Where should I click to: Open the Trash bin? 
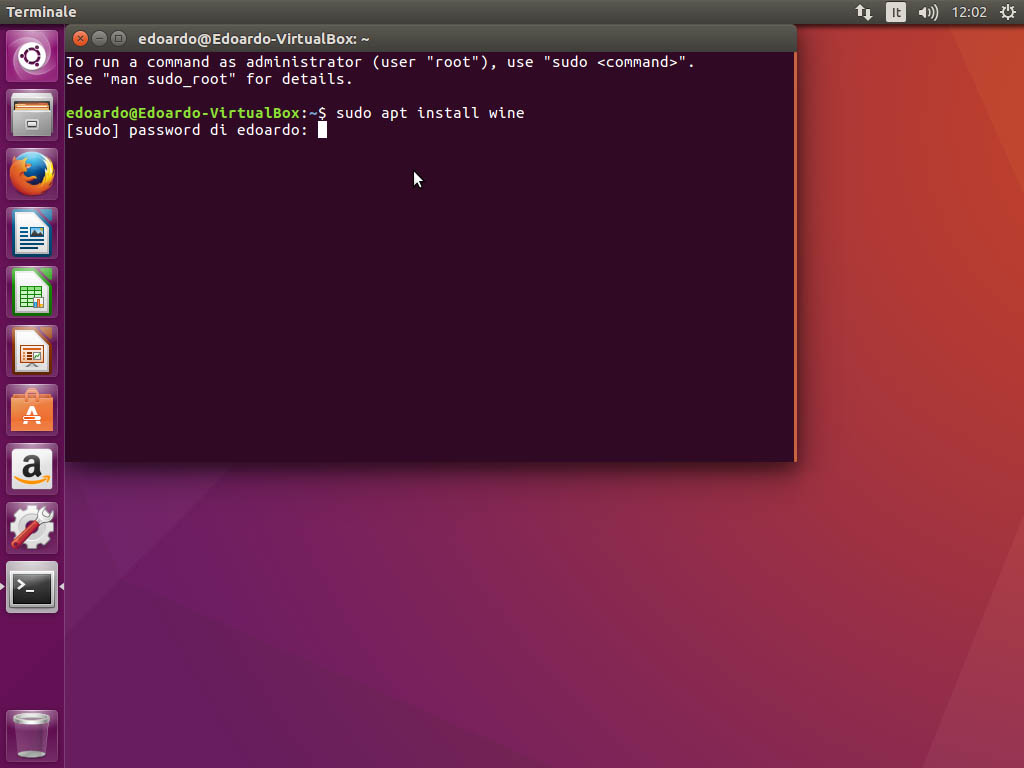coord(33,735)
